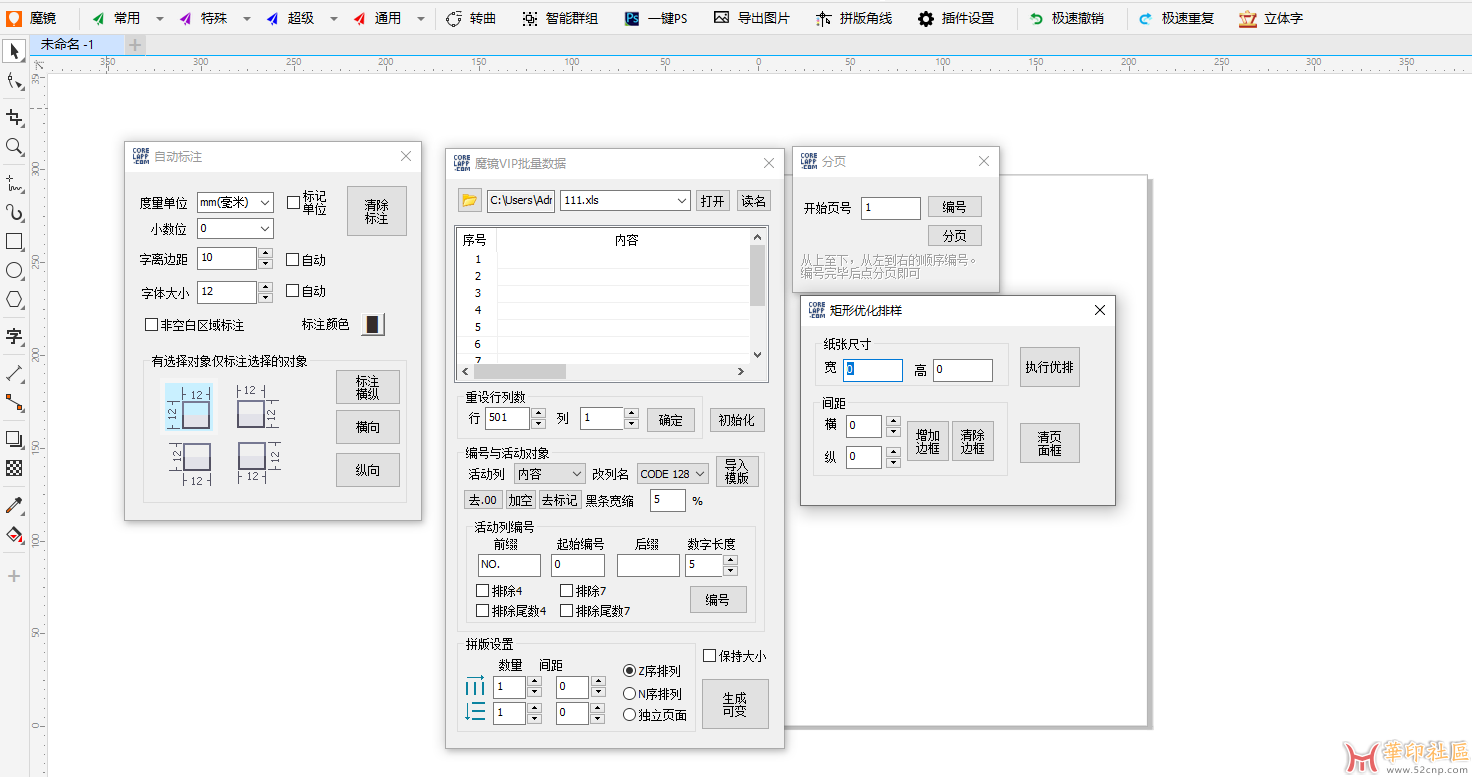Open the 度量单位 mm(毫米) dropdown

click(x=235, y=202)
